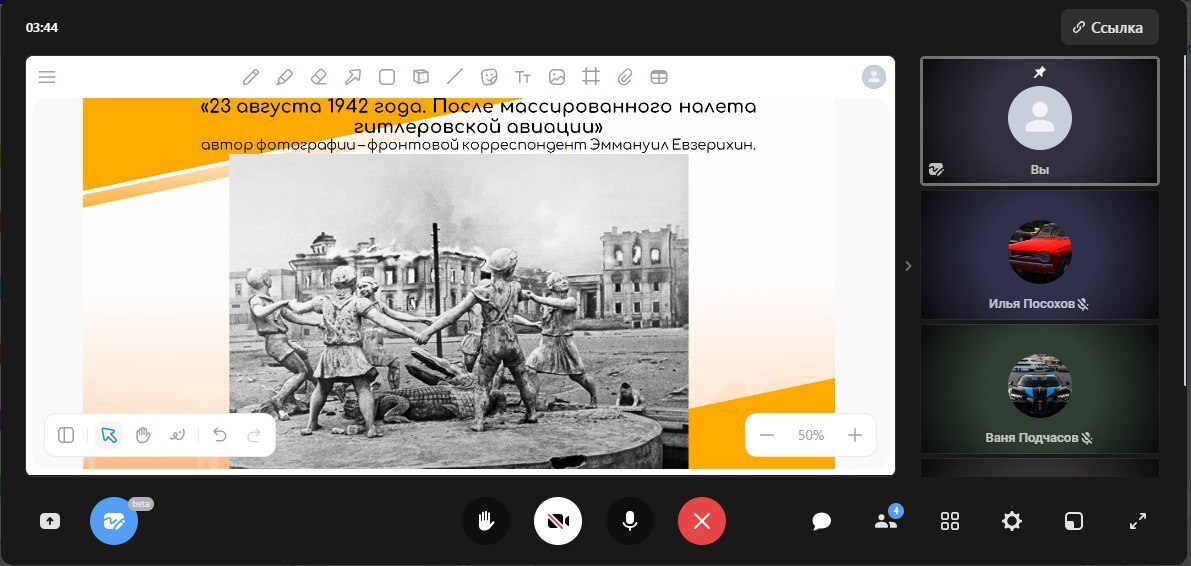Attach a file with the paperclip
Screen dimensions: 1191x566
tap(624, 77)
